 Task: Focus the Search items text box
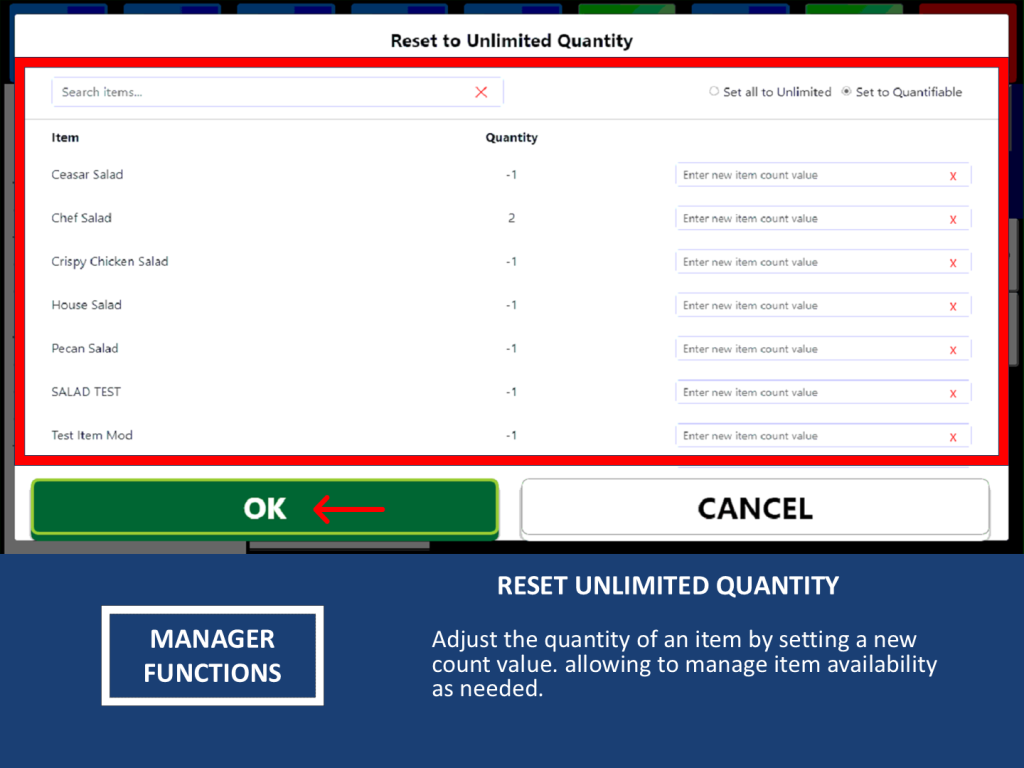click(x=260, y=92)
